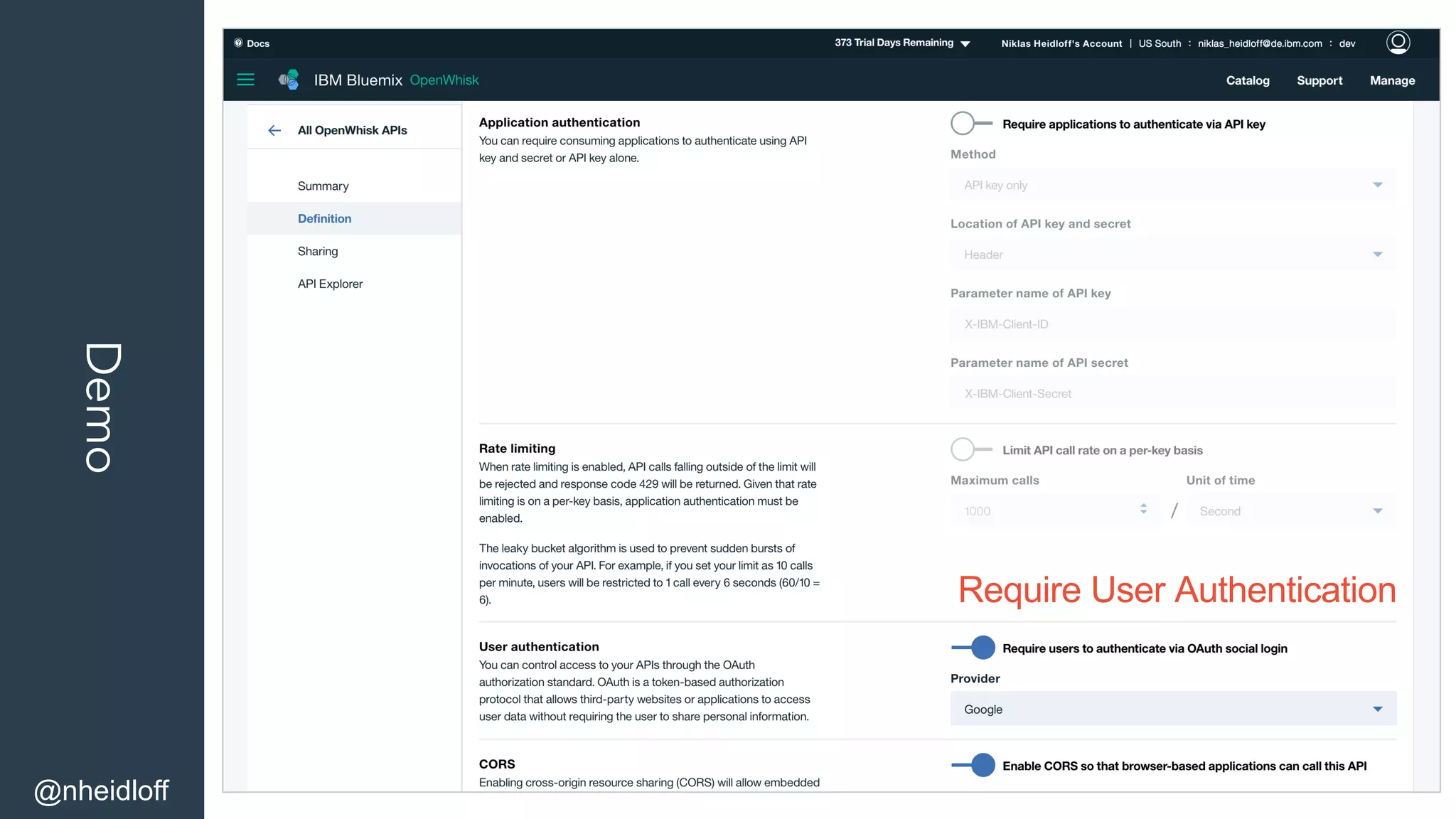This screenshot has width=1456, height=819.
Task: Click the IBM Bluemix logo icon
Action: point(289,80)
